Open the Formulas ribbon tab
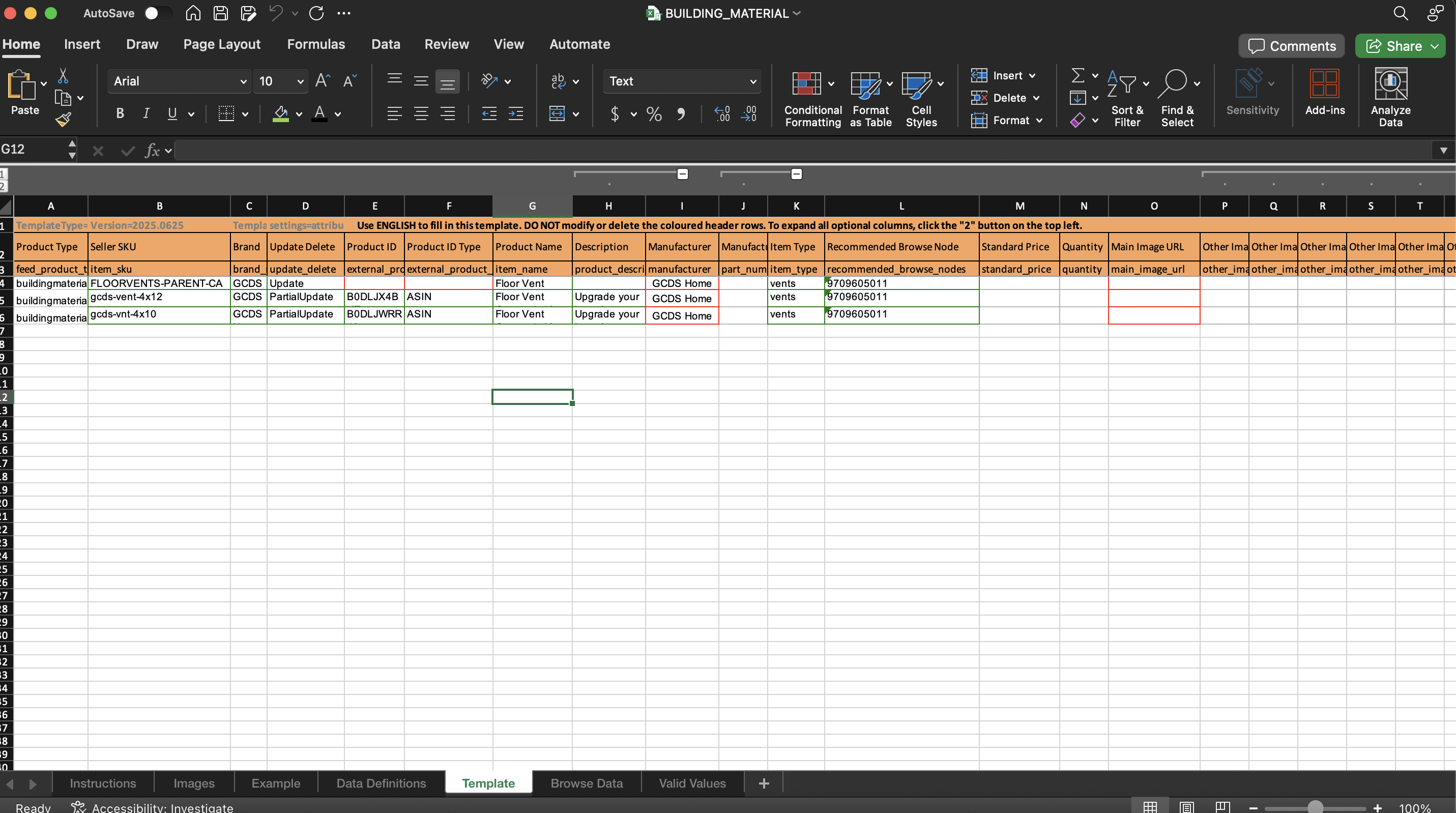Screen dimensions: 1456x813 (316, 44)
